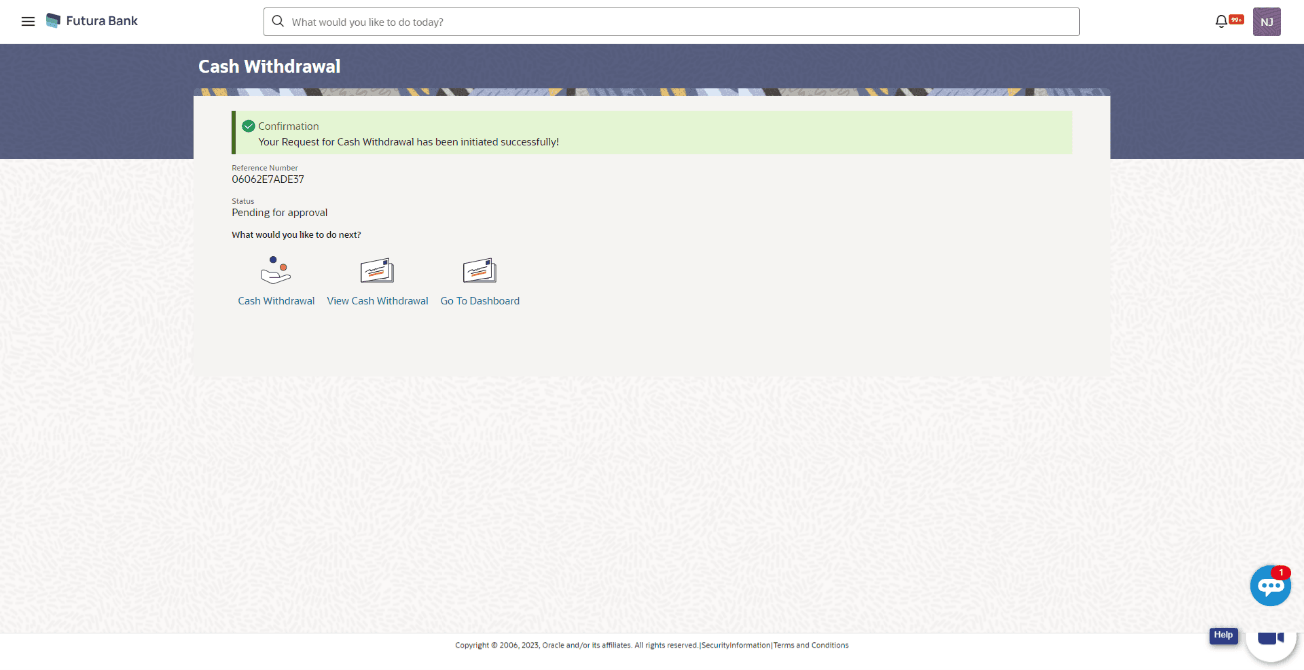This screenshot has width=1304, height=670.
Task: Click the 'Confirmation' banner title
Action: click(289, 126)
